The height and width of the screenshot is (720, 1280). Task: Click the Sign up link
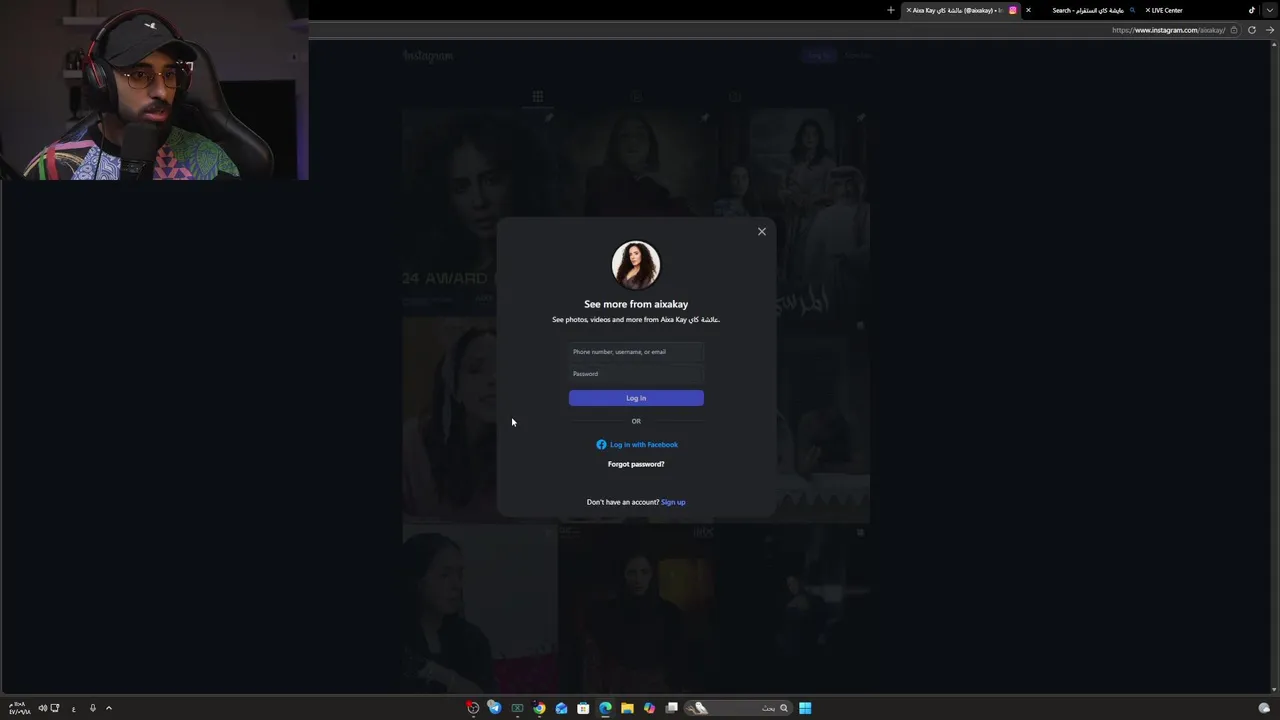(x=673, y=502)
